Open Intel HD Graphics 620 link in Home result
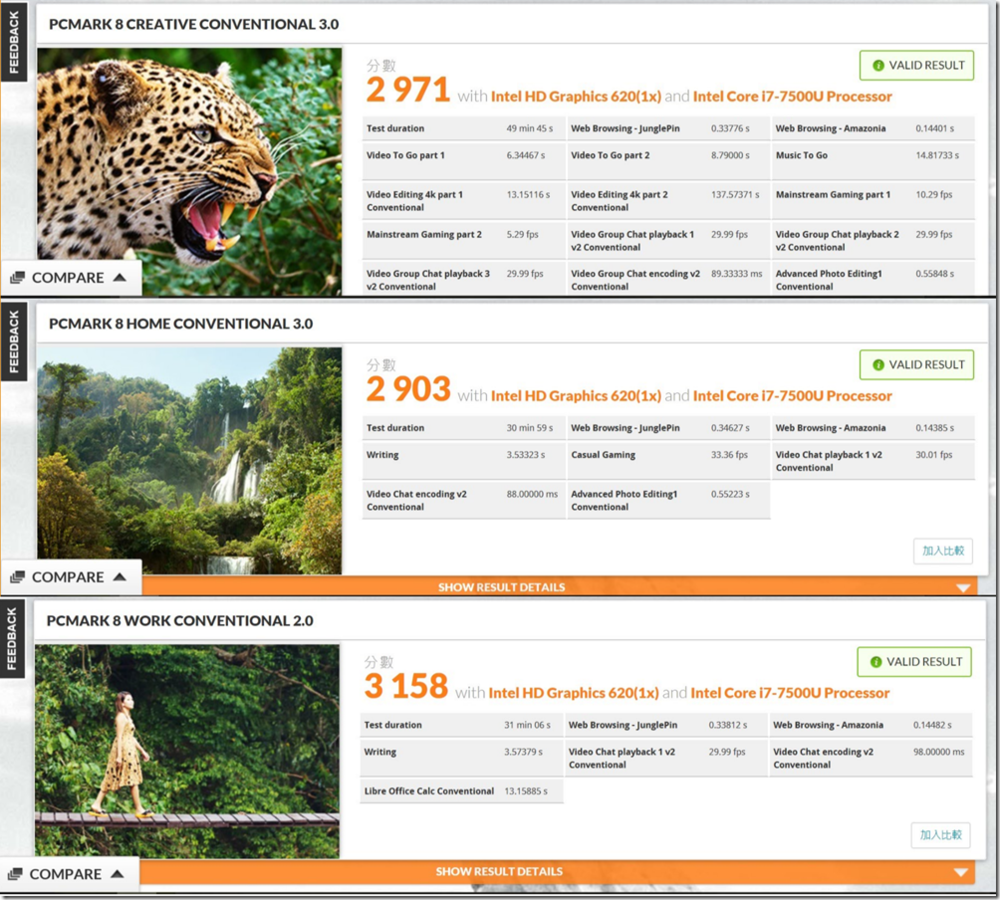1000x900 pixels. [x=576, y=396]
